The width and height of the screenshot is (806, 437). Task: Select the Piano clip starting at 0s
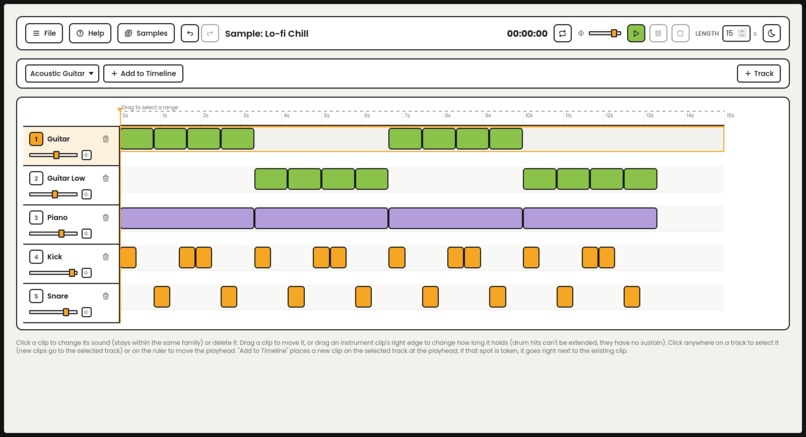(187, 218)
